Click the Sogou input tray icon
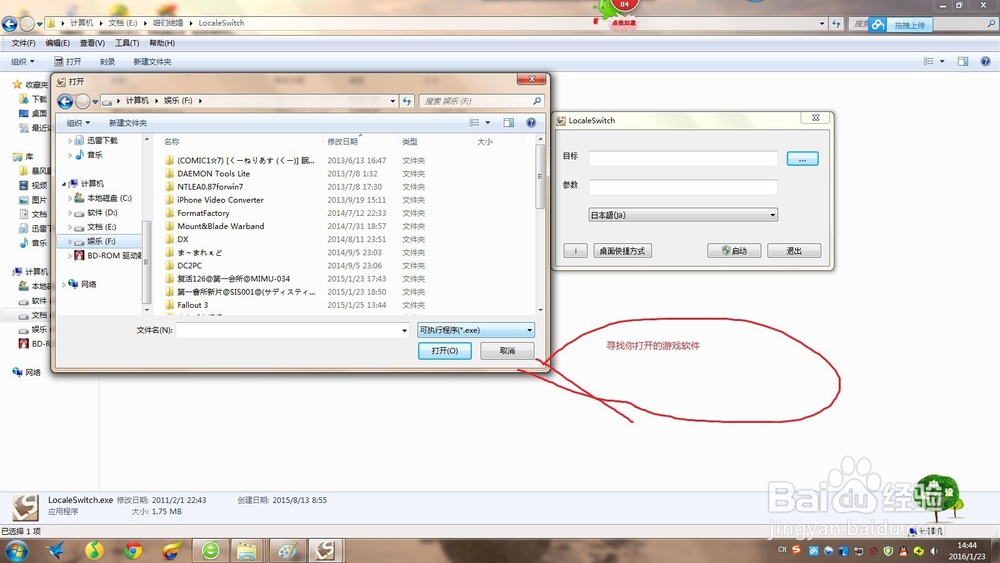The image size is (1000, 563). (796, 550)
